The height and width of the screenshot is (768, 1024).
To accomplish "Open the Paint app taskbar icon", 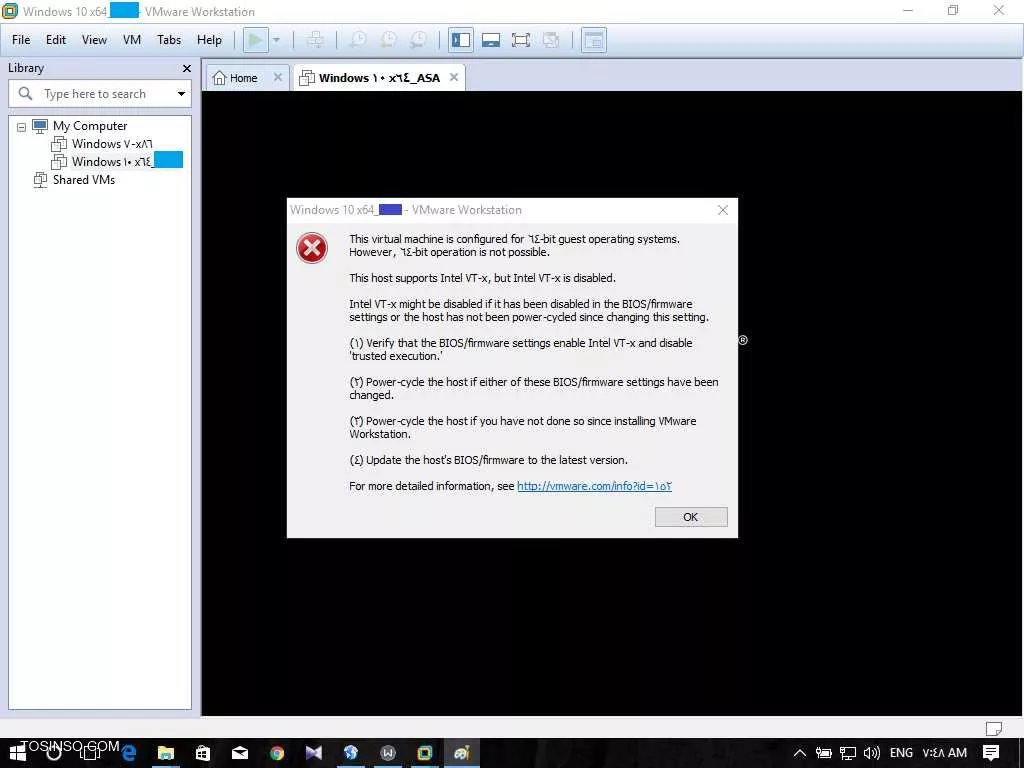I will [462, 753].
